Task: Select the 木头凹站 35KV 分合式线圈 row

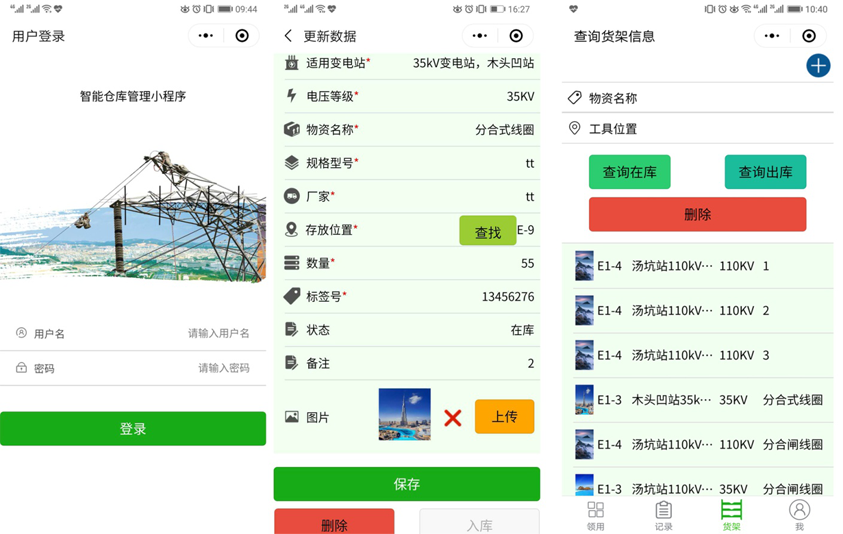Action: pyautogui.click(x=698, y=400)
